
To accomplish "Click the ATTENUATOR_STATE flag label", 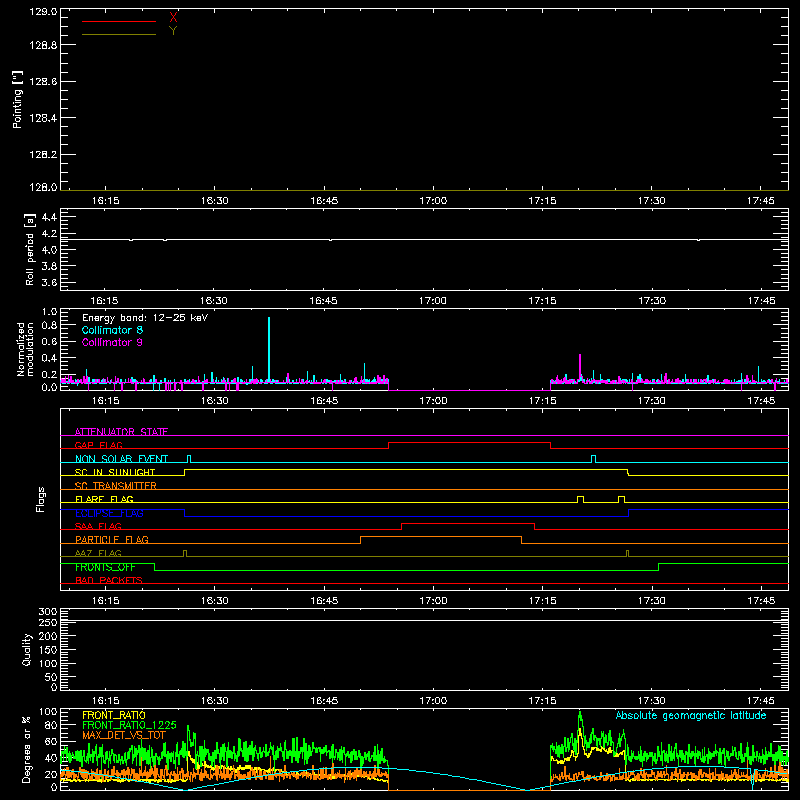I will [121, 432].
